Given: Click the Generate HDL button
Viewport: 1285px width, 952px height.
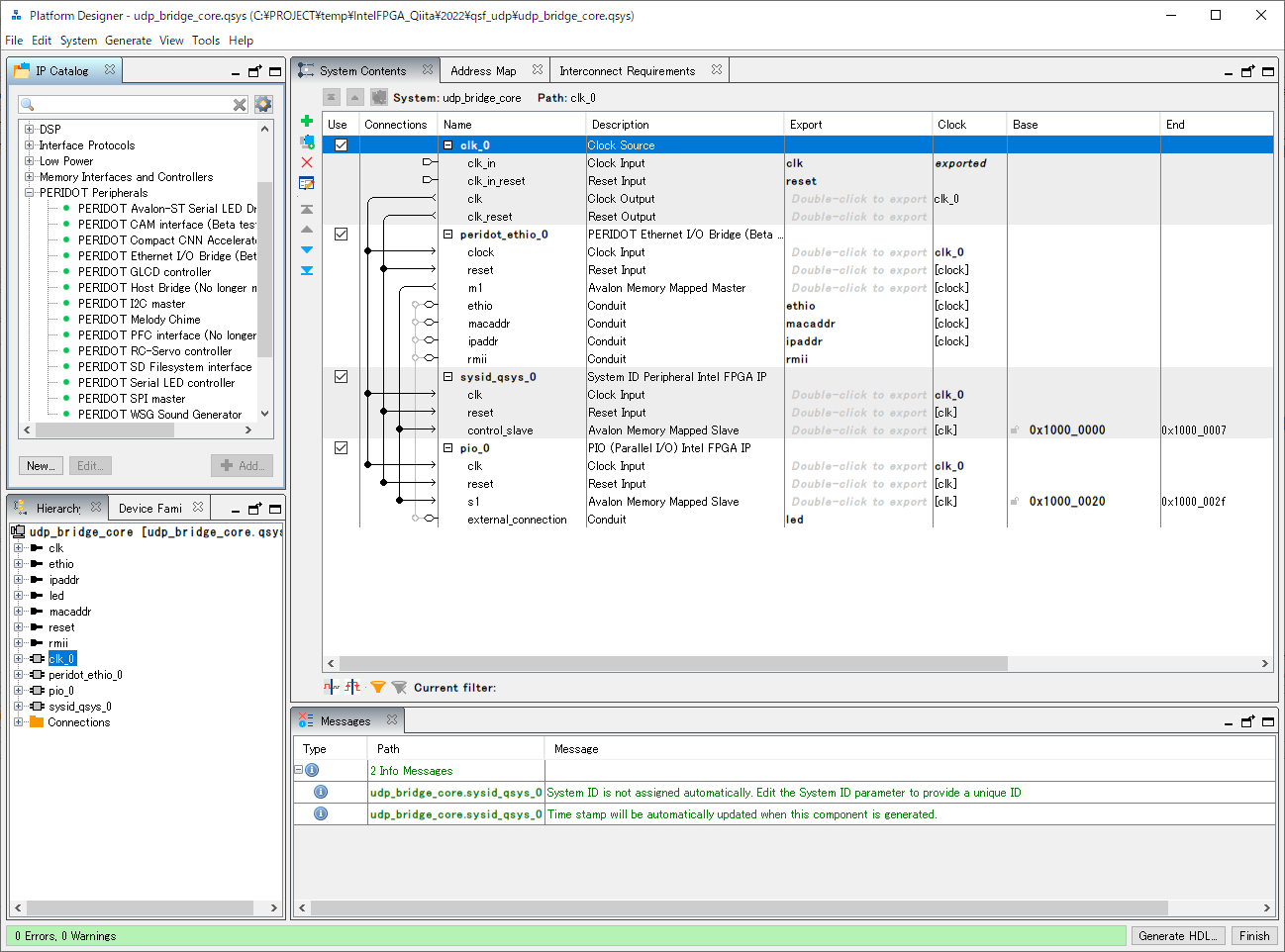Looking at the screenshot, I should pos(1178,935).
